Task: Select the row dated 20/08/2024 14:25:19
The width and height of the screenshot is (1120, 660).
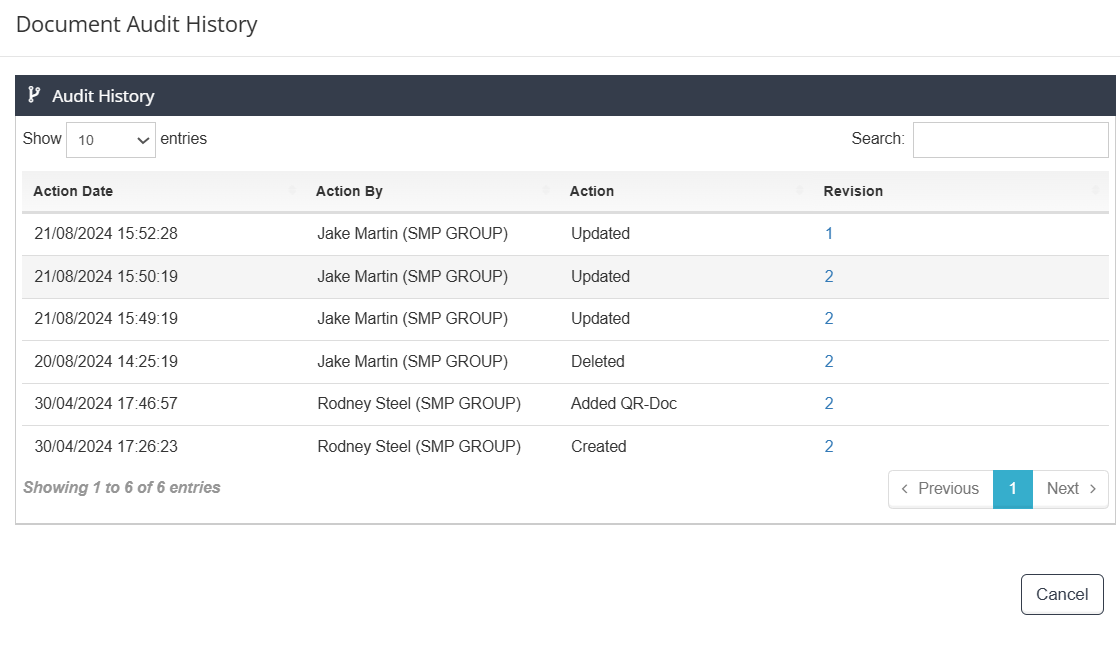Action: (x=106, y=362)
